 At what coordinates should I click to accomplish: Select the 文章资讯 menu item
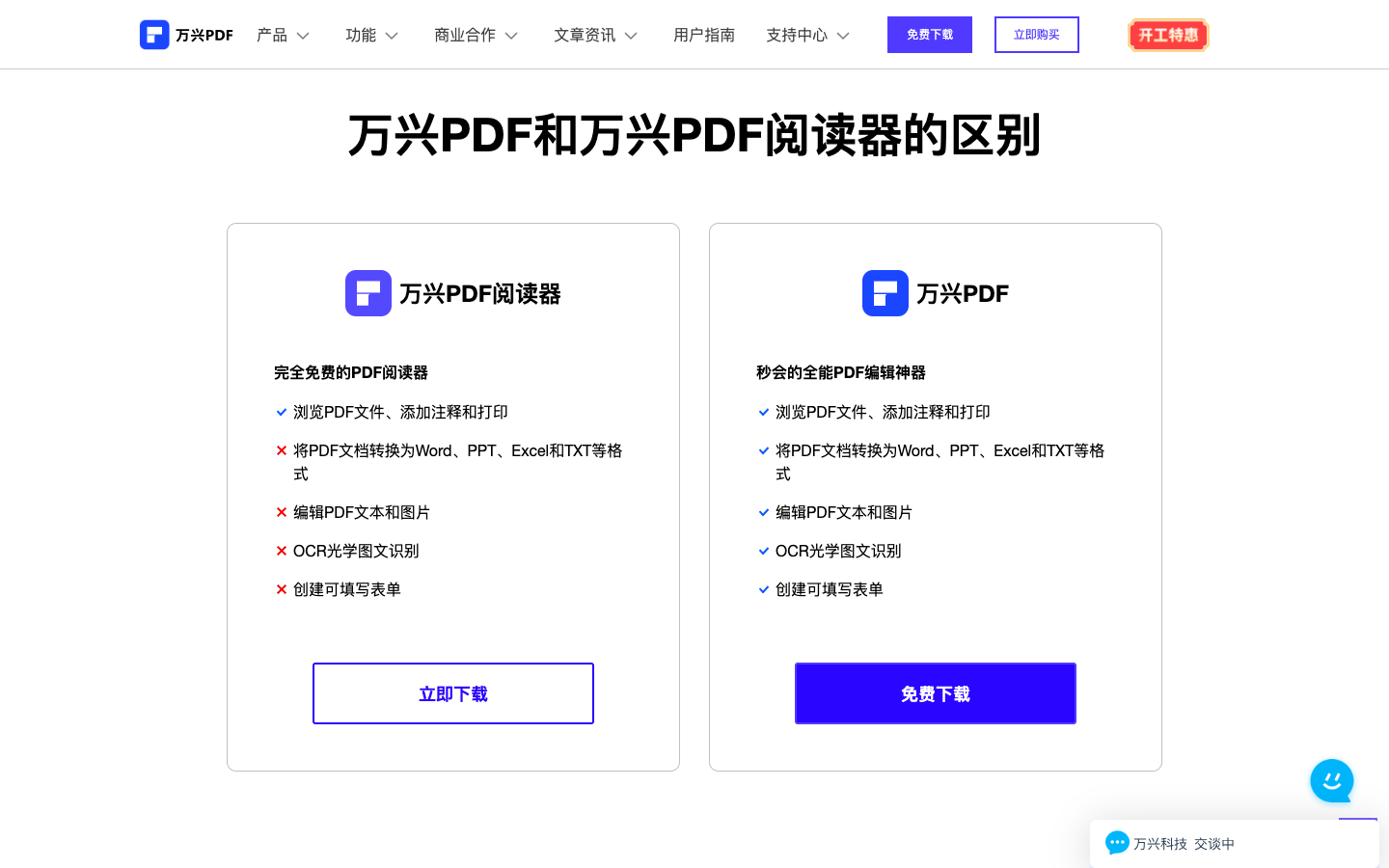(x=595, y=35)
